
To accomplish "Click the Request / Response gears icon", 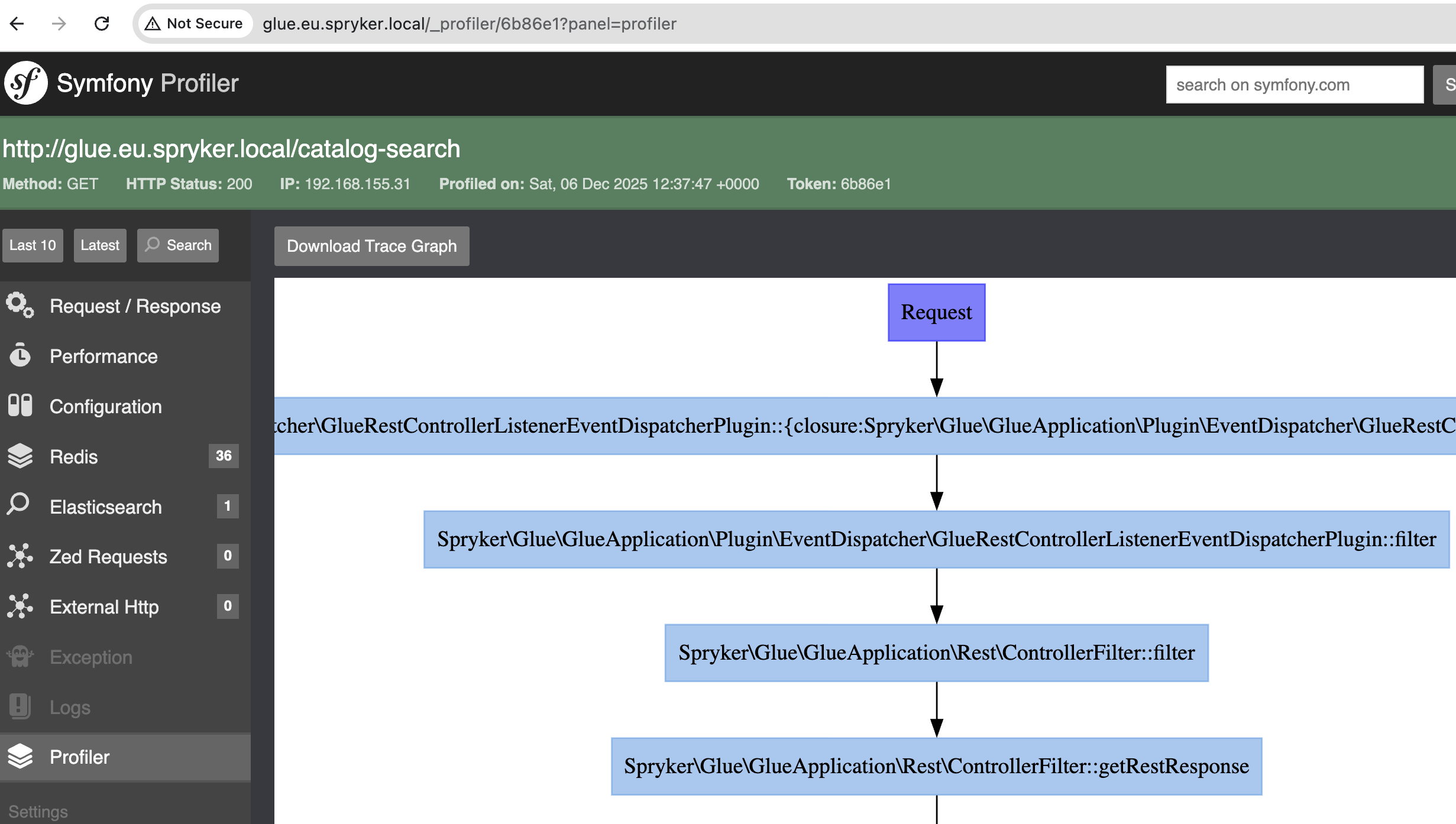I will point(20,305).
